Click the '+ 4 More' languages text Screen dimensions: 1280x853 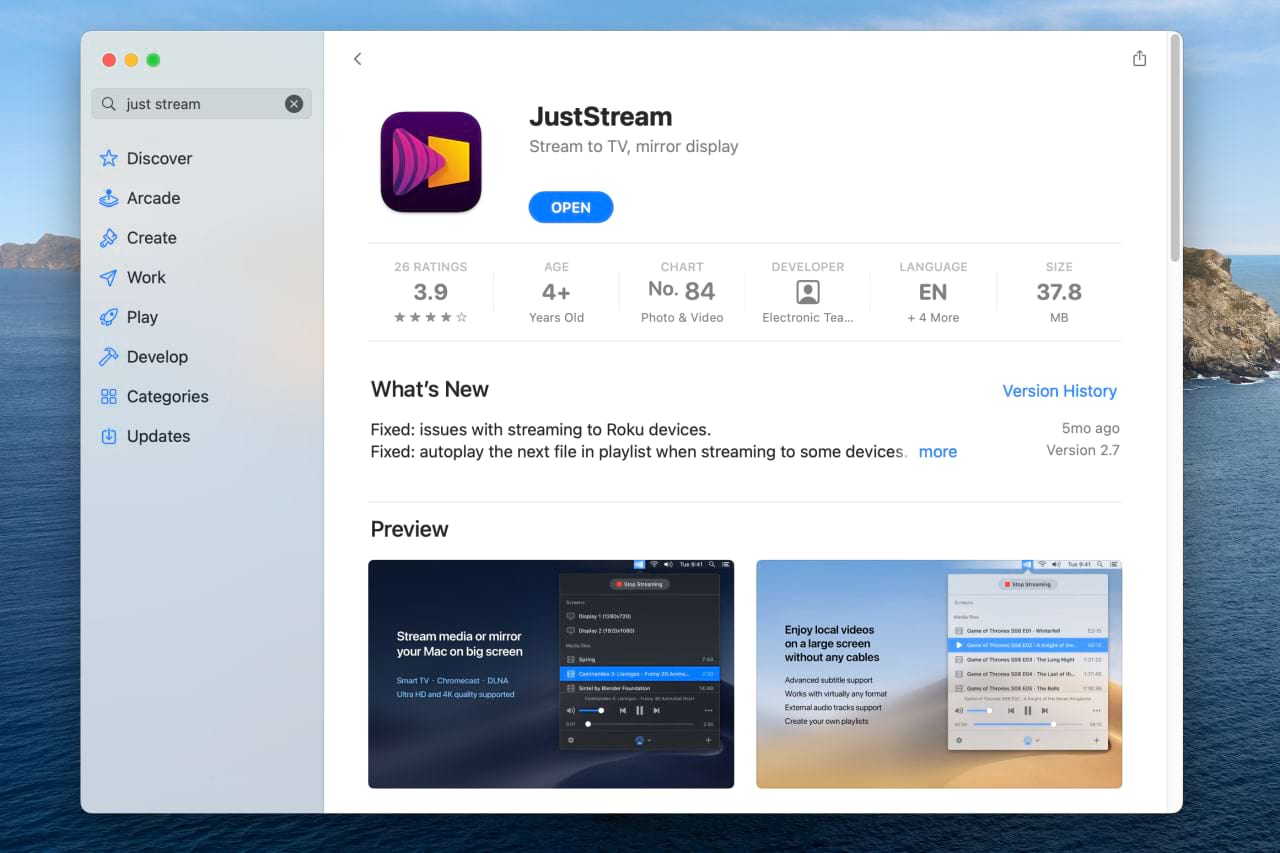(x=933, y=318)
